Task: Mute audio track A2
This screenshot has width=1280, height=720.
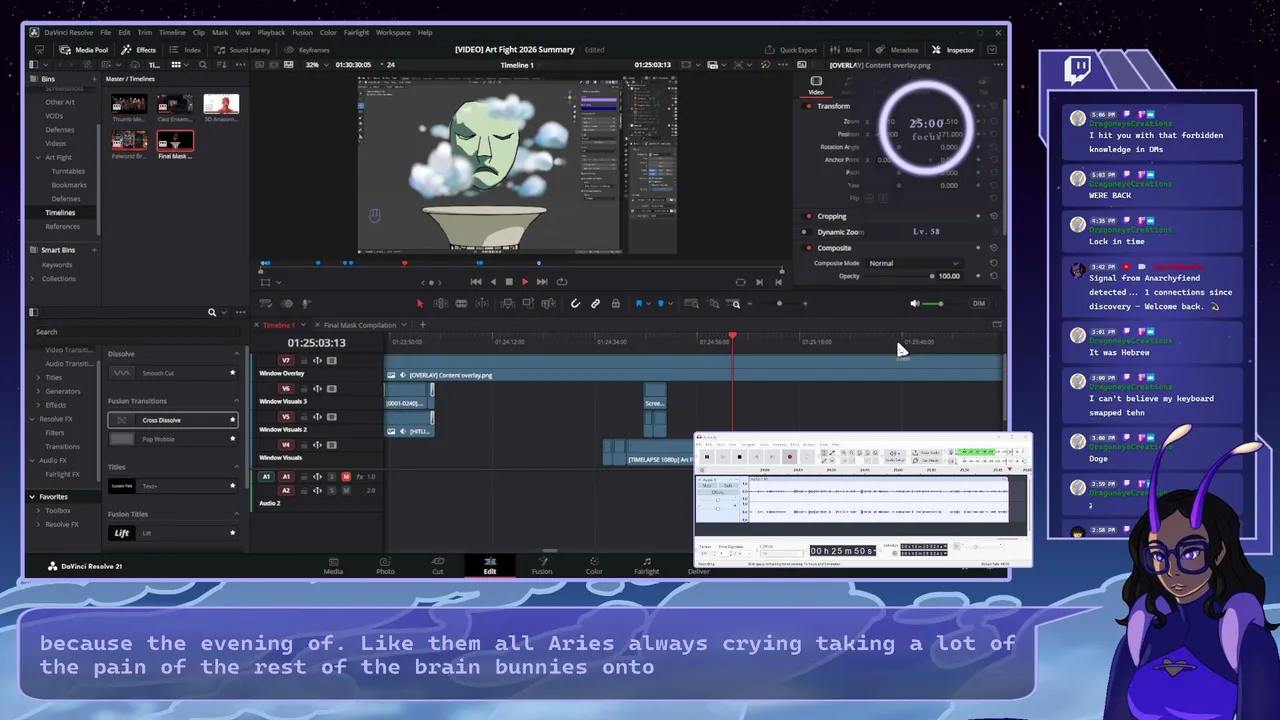Action: point(346,491)
